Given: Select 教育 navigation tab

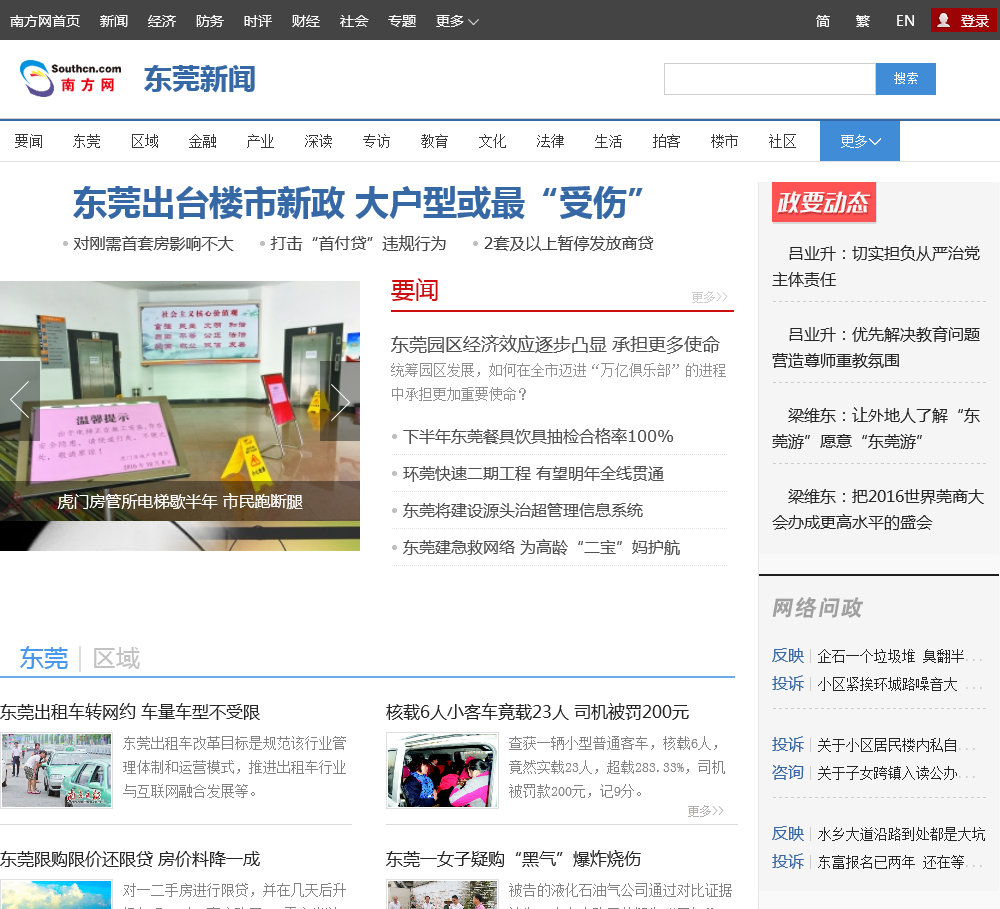Looking at the screenshot, I should (x=434, y=141).
